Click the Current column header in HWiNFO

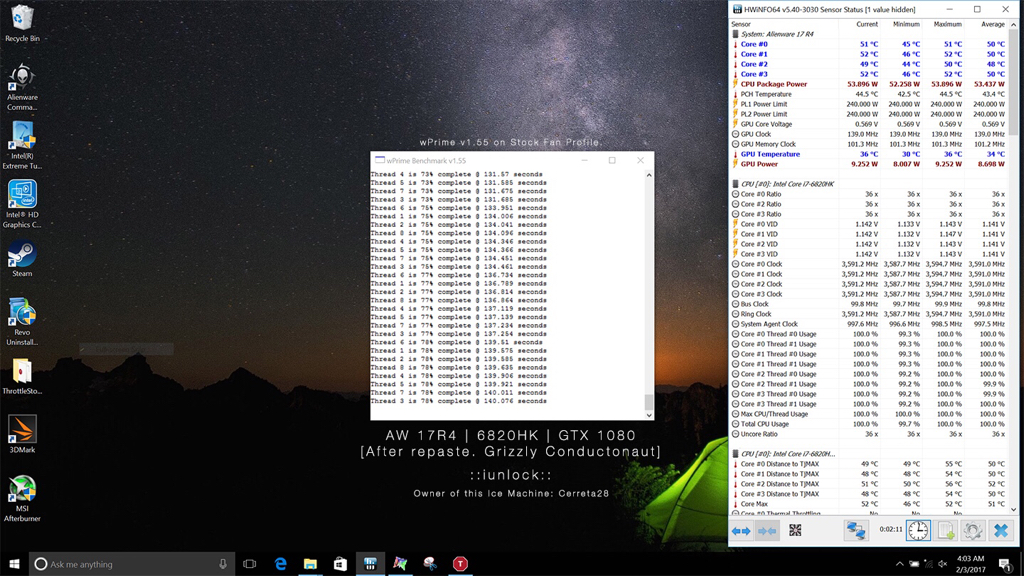click(x=867, y=24)
